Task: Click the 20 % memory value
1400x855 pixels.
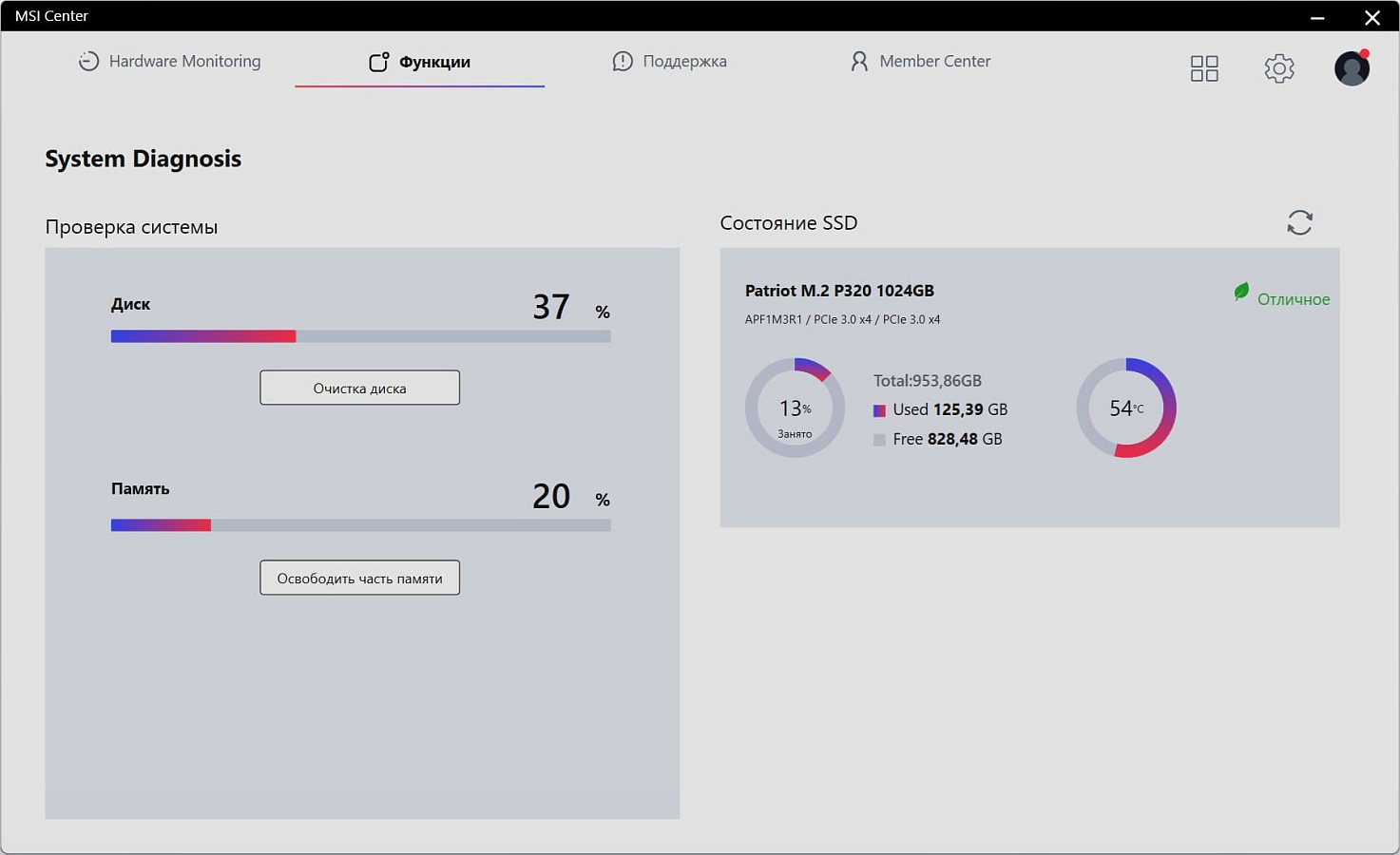Action: (571, 496)
